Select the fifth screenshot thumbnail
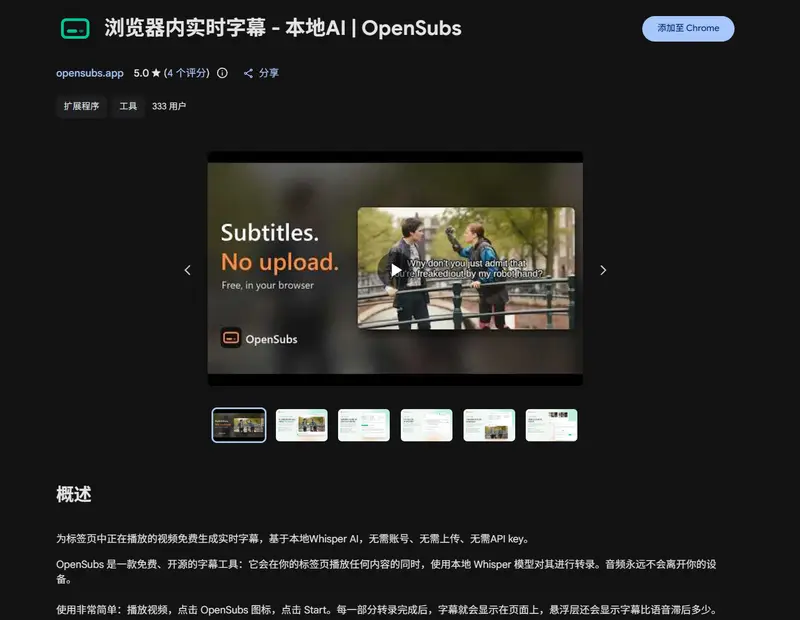This screenshot has width=800, height=620. point(489,425)
